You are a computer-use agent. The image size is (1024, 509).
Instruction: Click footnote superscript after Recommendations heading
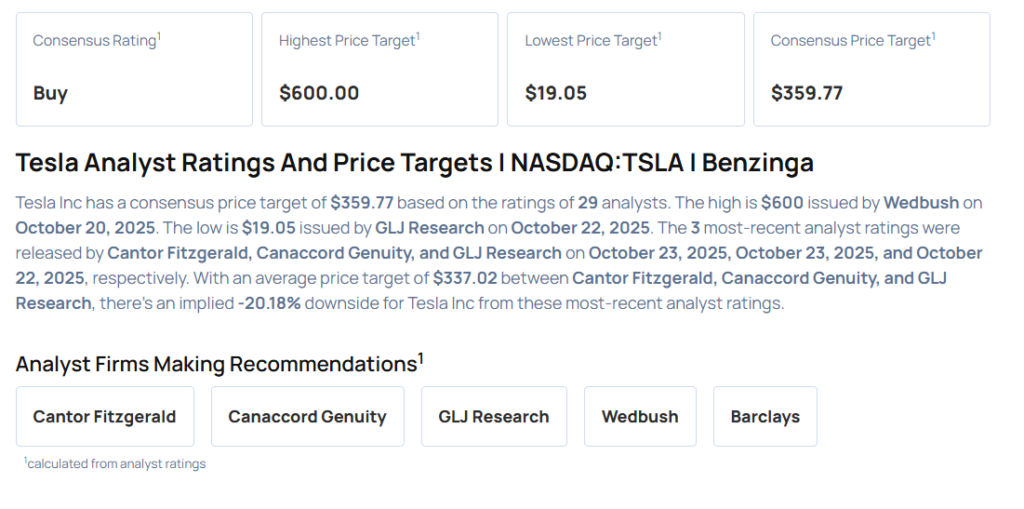pos(421,358)
